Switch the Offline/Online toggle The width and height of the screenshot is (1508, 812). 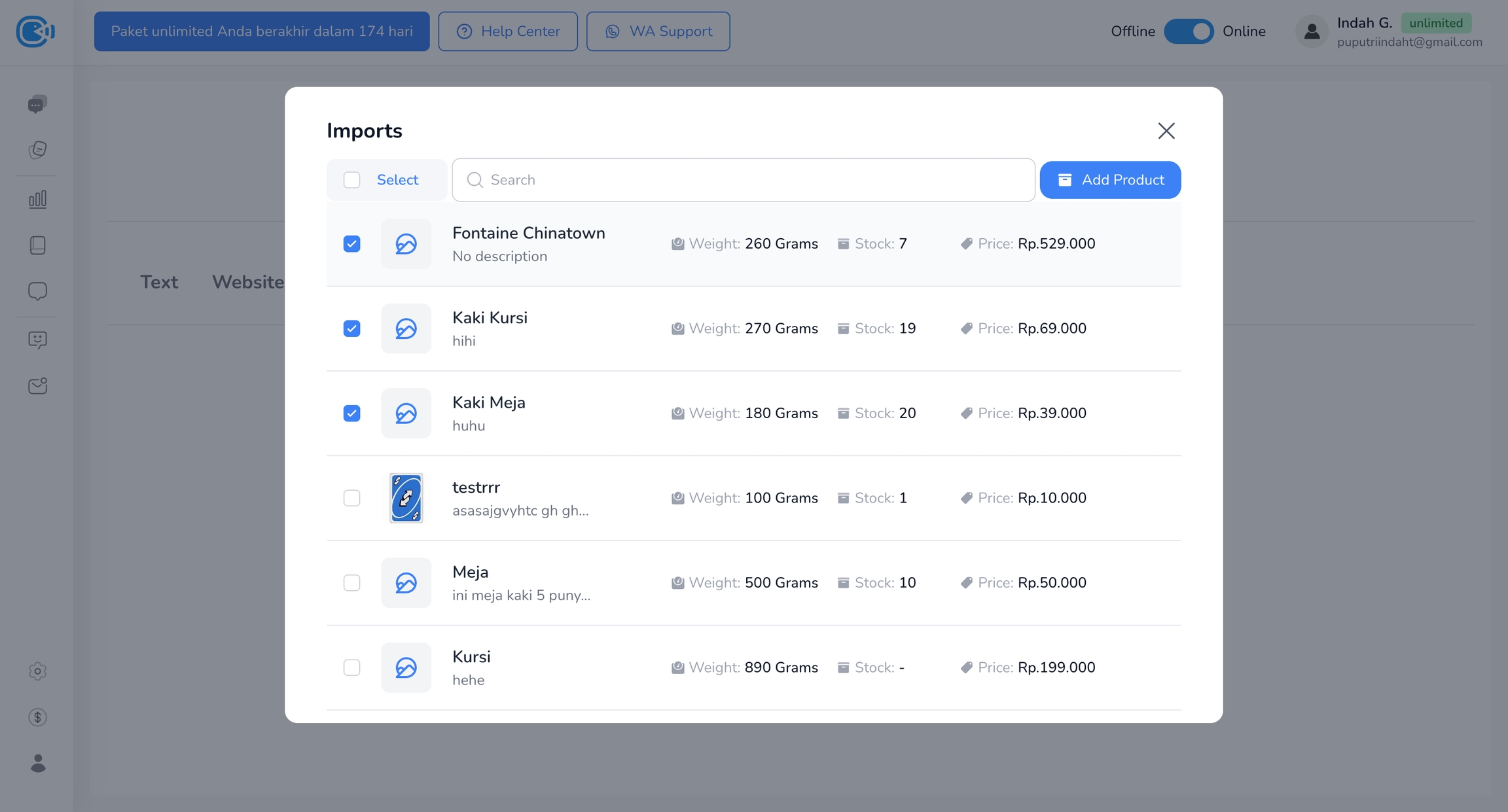pyautogui.click(x=1189, y=31)
